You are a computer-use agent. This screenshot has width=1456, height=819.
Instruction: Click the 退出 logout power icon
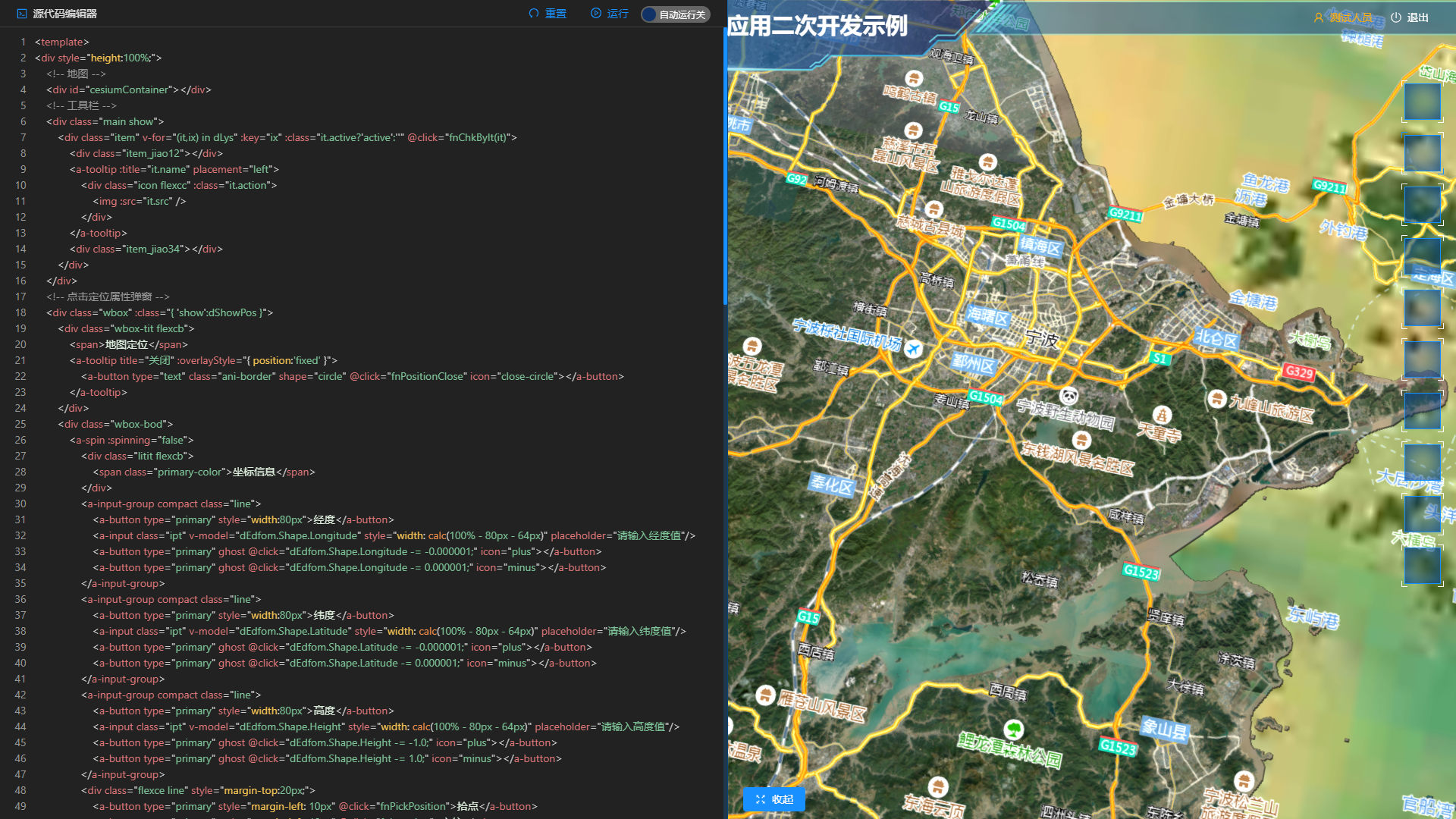click(x=1395, y=17)
